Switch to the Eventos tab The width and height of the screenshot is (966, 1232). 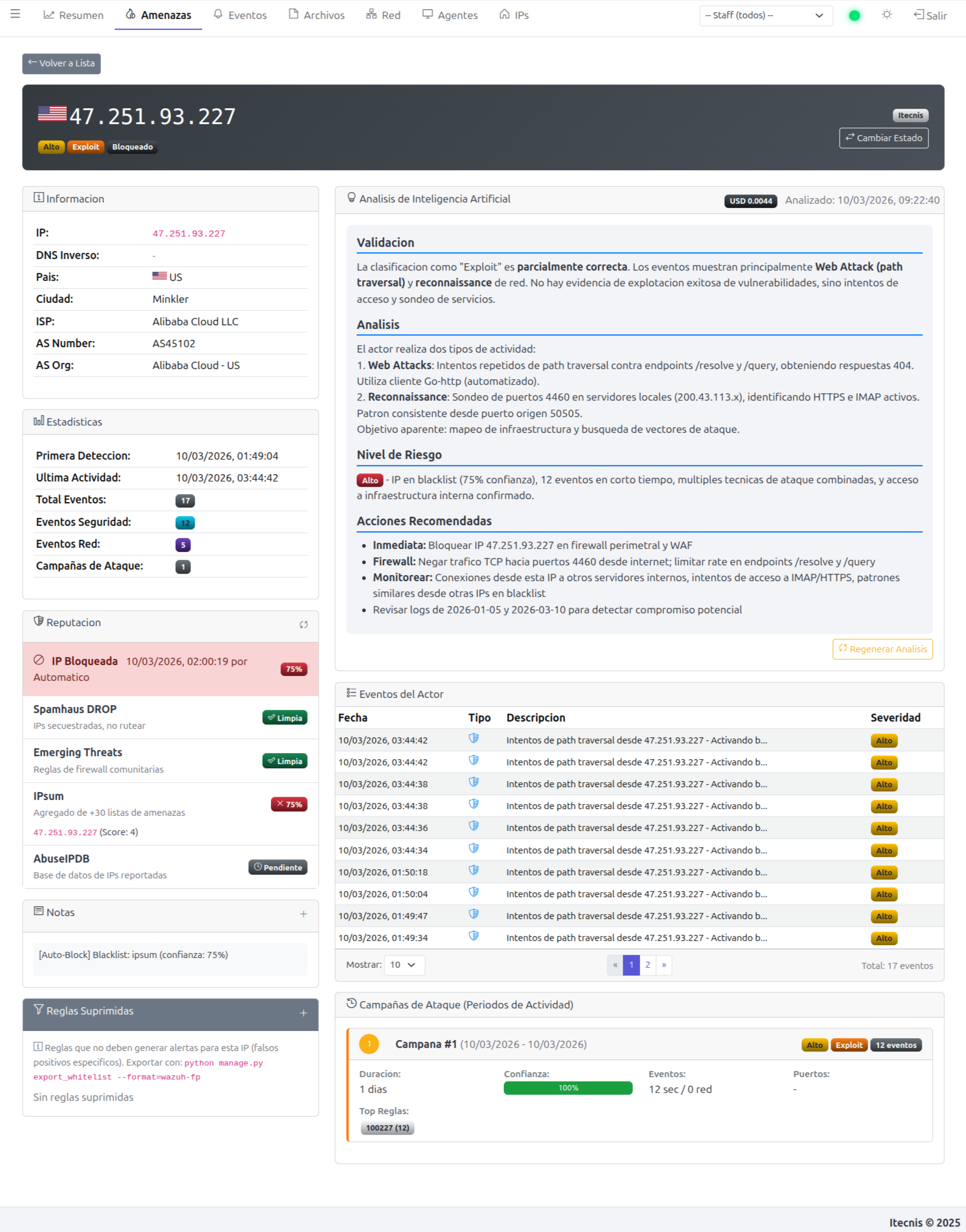[240, 15]
